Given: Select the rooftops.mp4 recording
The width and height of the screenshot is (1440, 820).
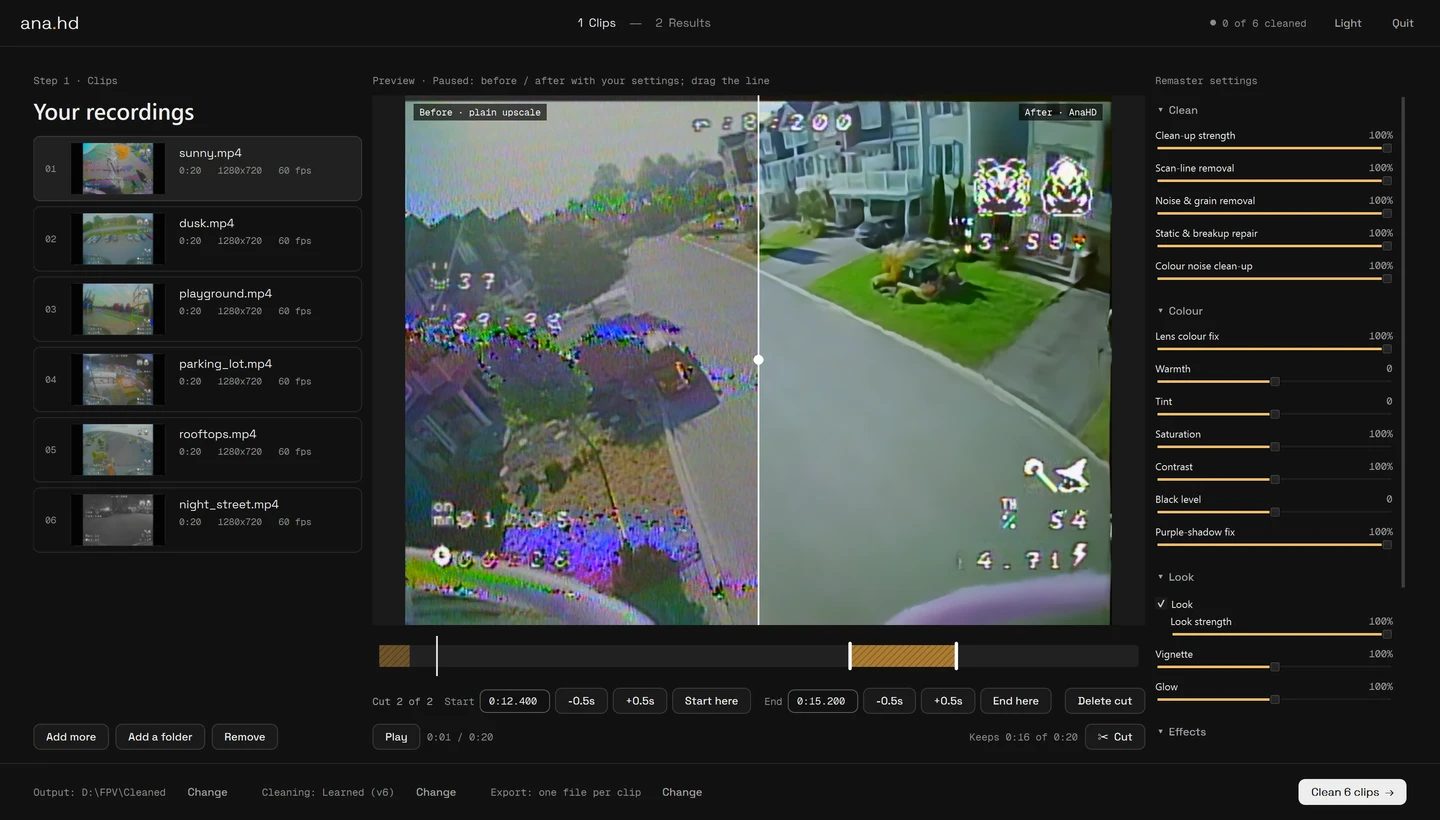Looking at the screenshot, I should (197, 449).
